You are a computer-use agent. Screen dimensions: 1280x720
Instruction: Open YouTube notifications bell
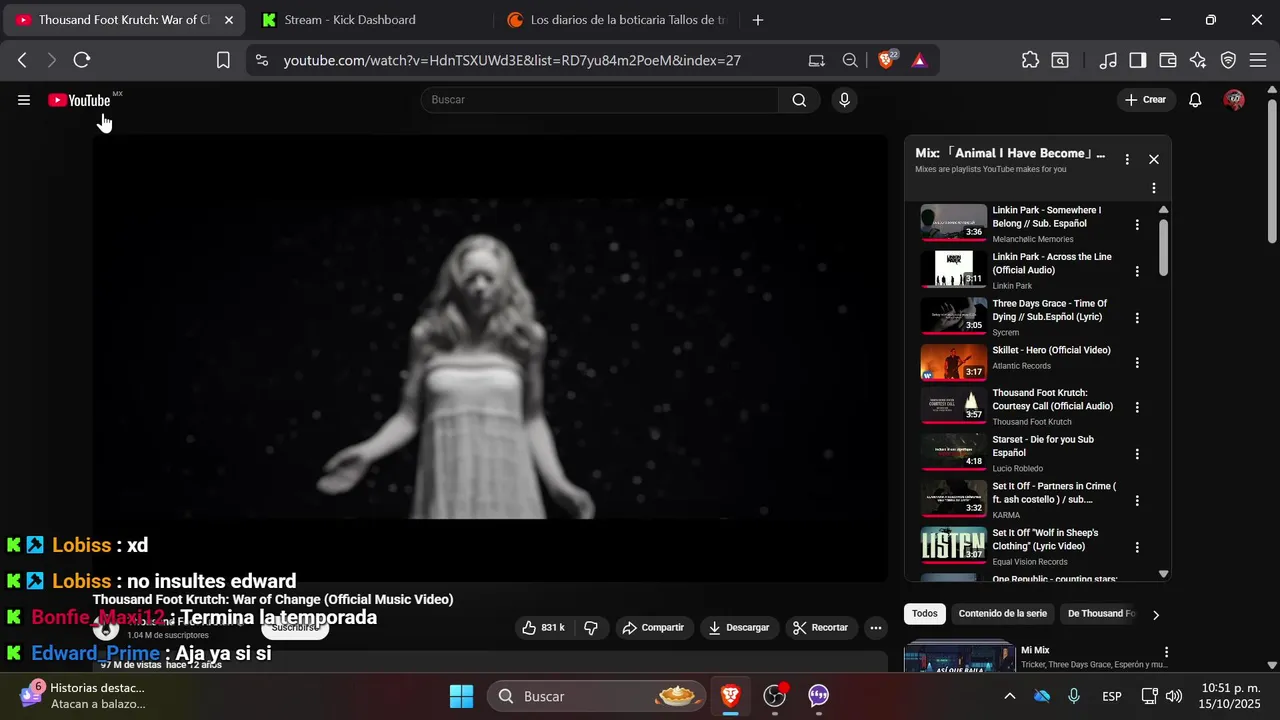(1195, 100)
